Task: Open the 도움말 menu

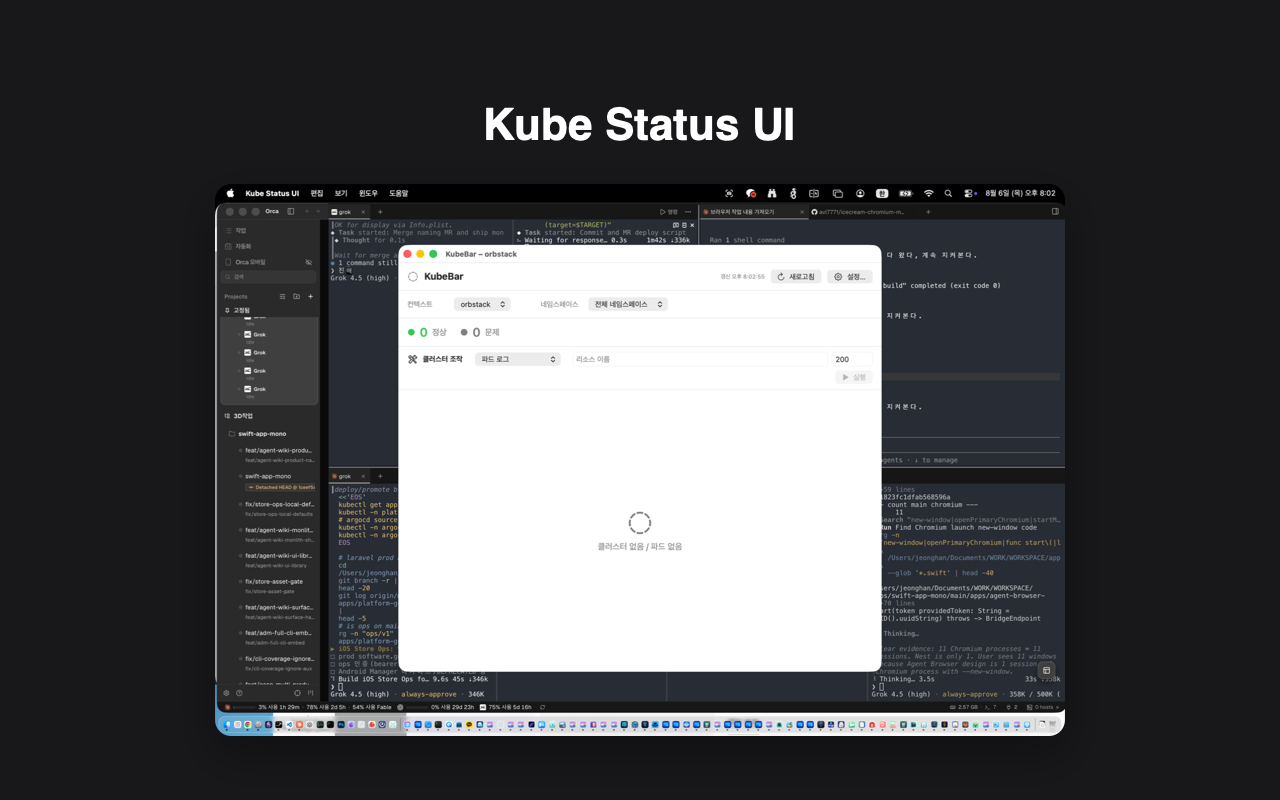Action: click(399, 193)
